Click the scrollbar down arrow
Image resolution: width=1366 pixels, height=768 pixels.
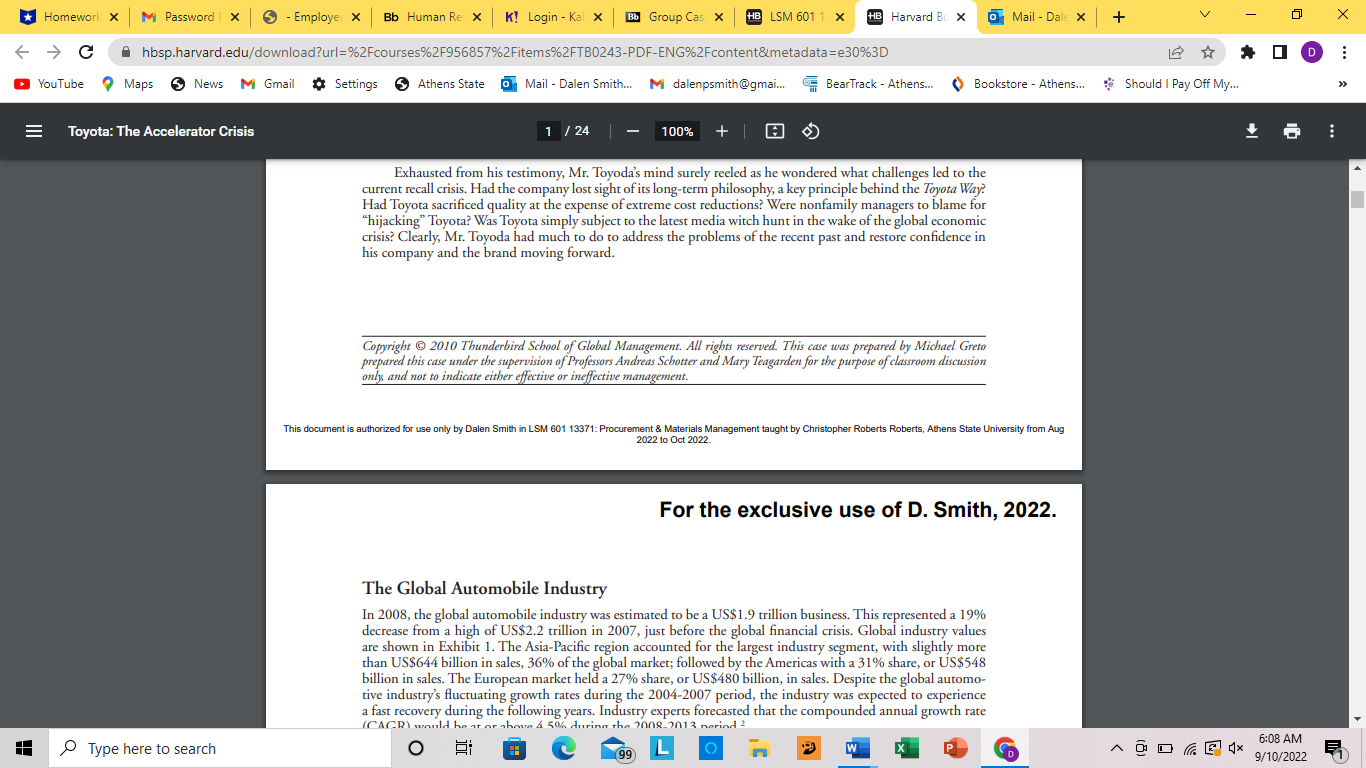pos(1357,718)
